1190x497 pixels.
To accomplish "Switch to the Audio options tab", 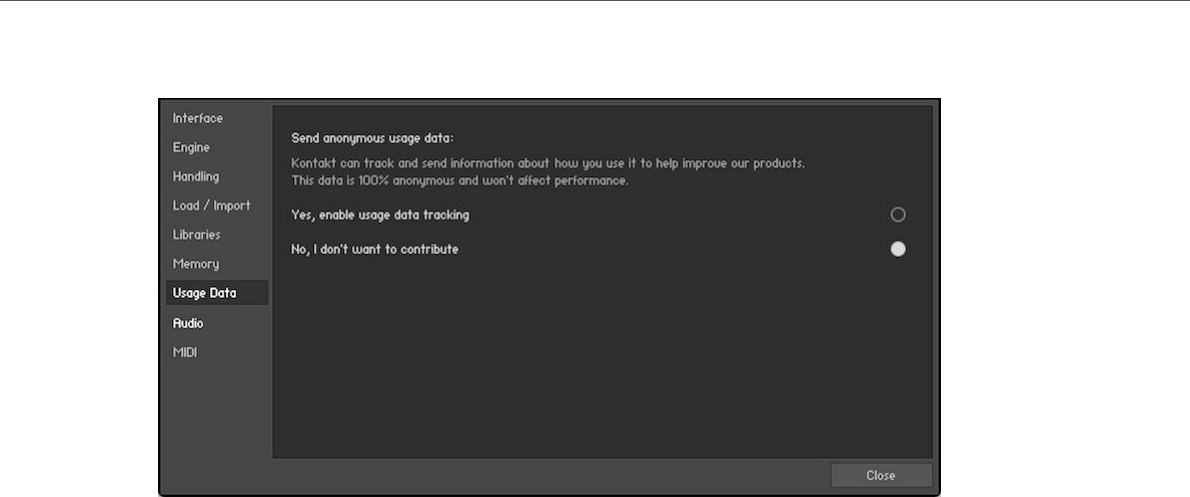I will point(188,323).
